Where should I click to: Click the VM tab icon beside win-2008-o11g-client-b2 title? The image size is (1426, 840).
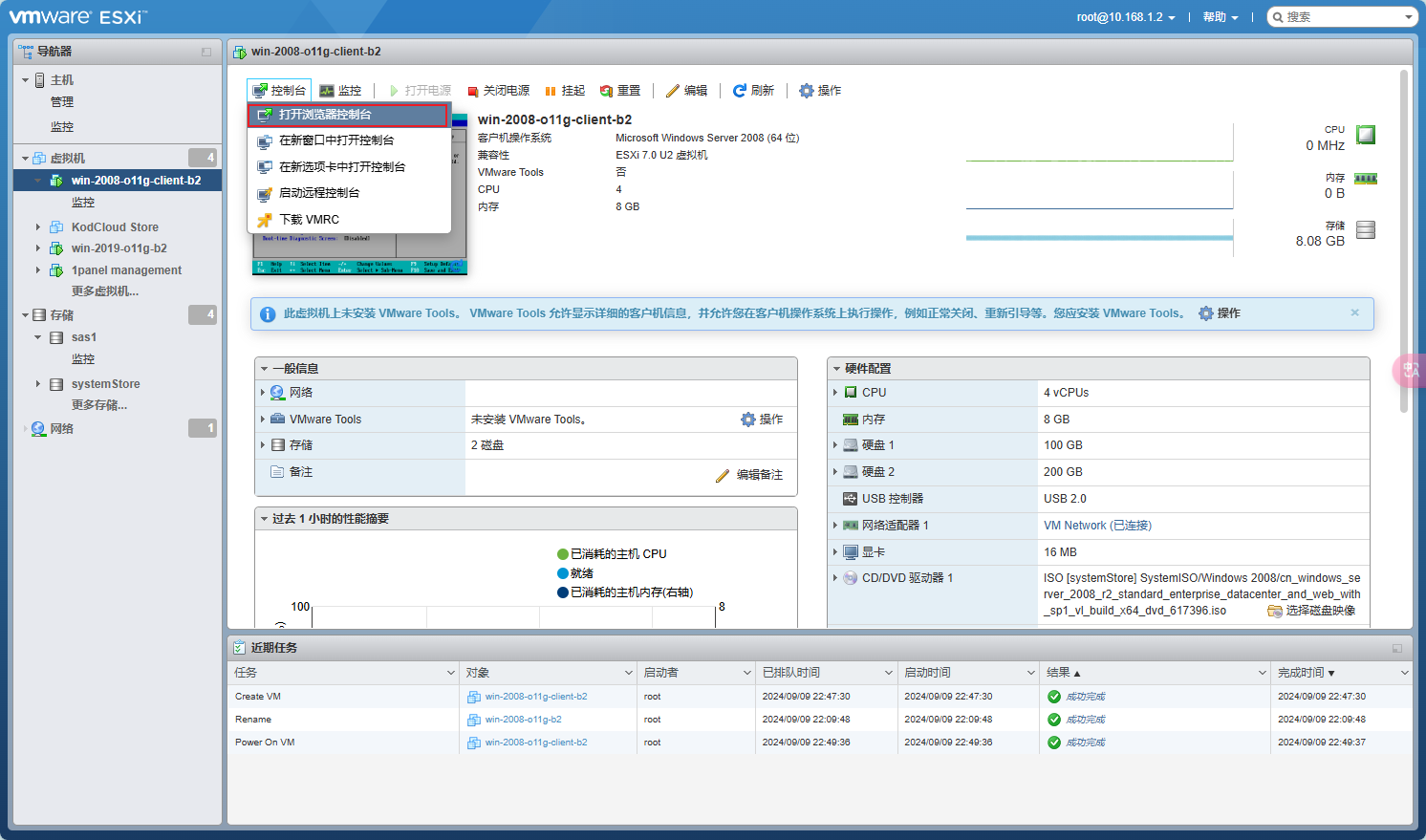[240, 52]
